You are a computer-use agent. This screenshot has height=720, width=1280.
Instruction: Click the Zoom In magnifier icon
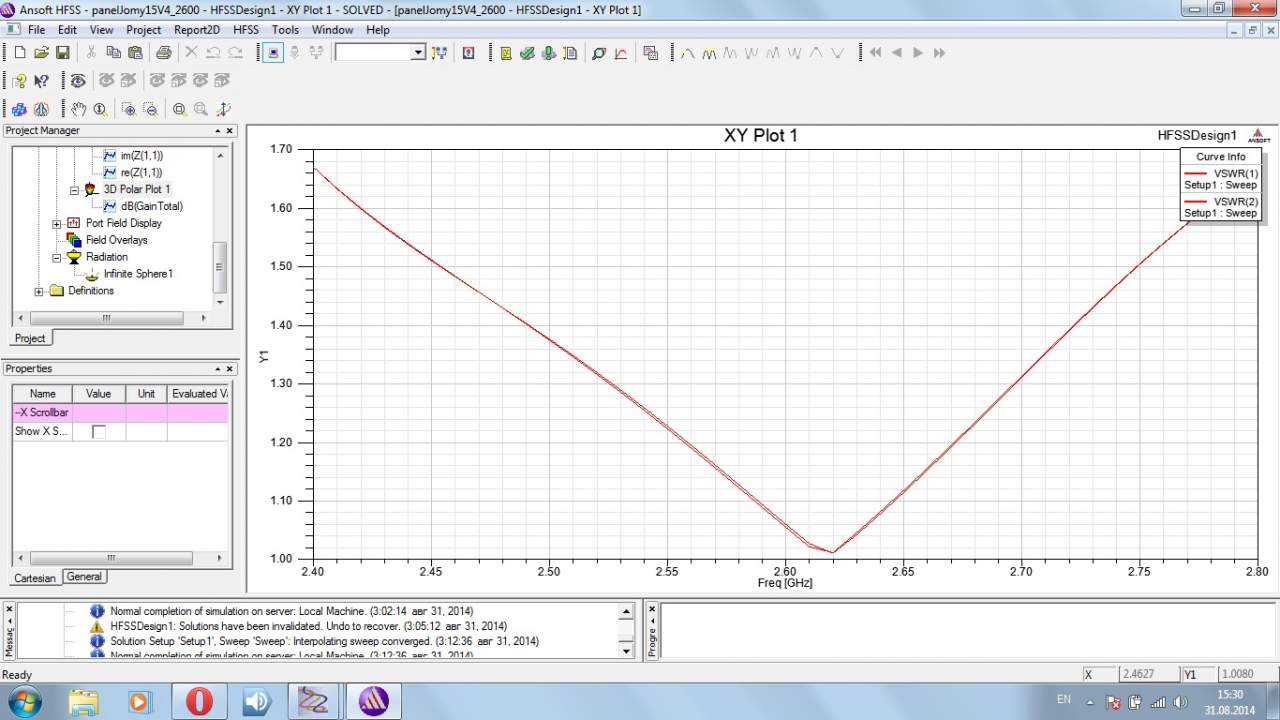pyautogui.click(x=128, y=109)
